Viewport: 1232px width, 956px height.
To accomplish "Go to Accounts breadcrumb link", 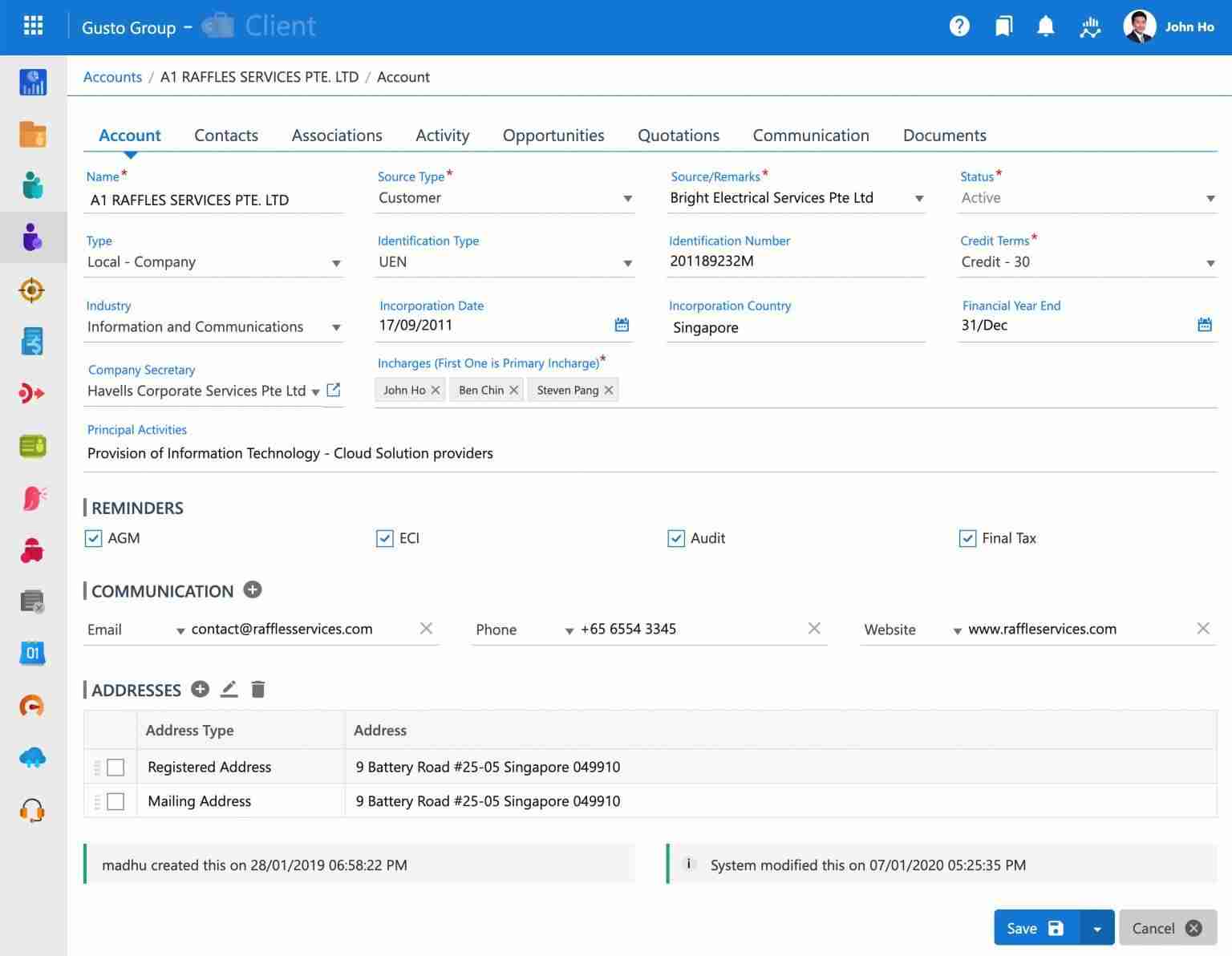I will [112, 77].
